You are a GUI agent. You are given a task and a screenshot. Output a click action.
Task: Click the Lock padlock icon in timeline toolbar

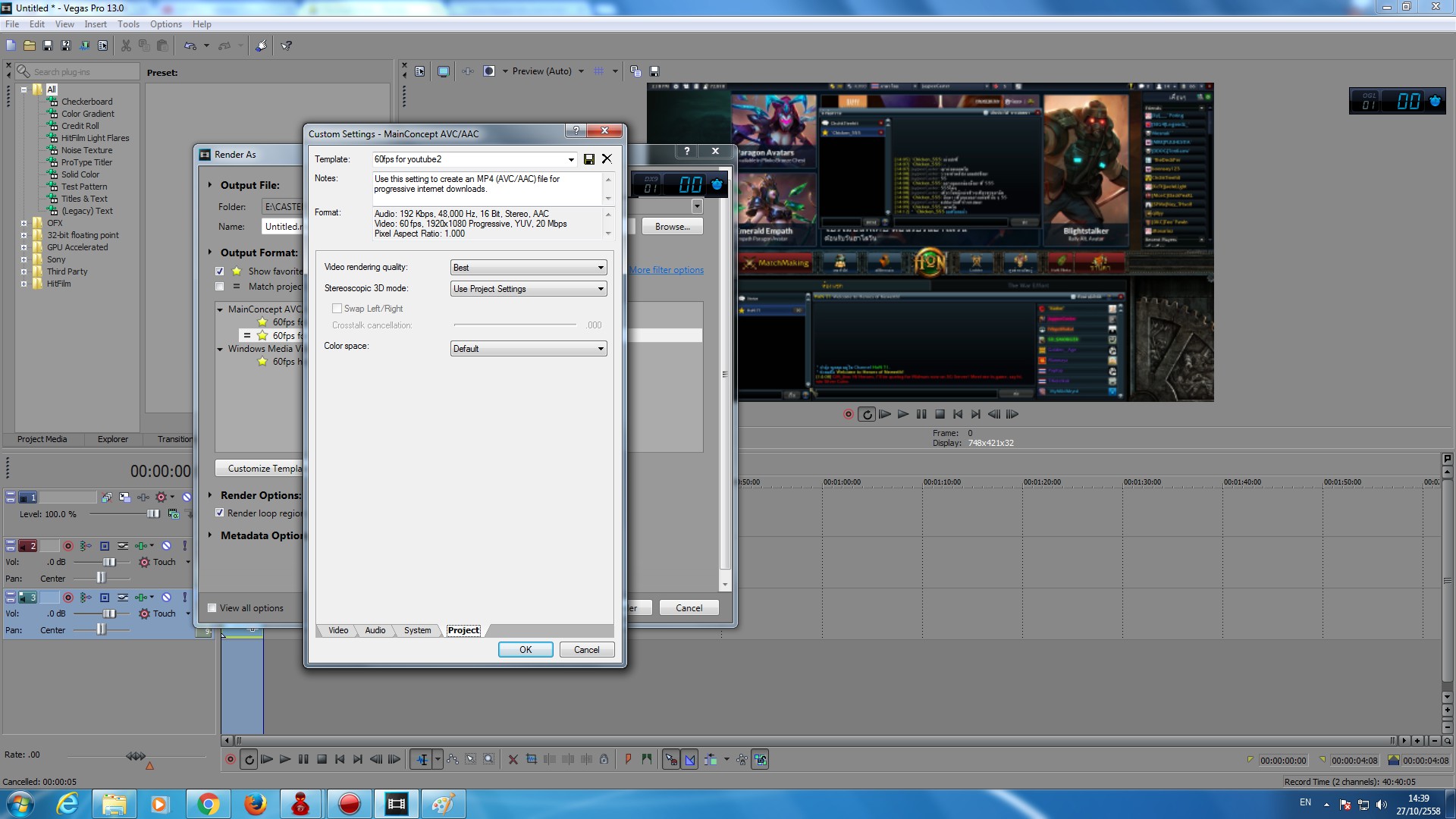[x=604, y=759]
